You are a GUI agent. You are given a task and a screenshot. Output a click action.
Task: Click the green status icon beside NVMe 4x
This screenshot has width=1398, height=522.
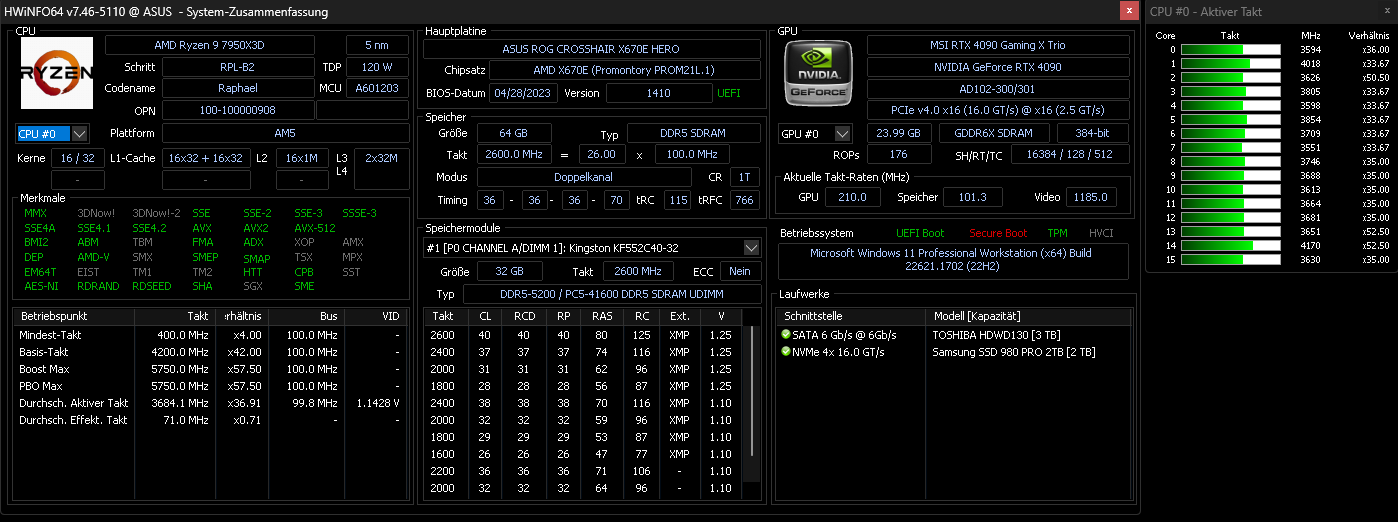(x=786, y=352)
